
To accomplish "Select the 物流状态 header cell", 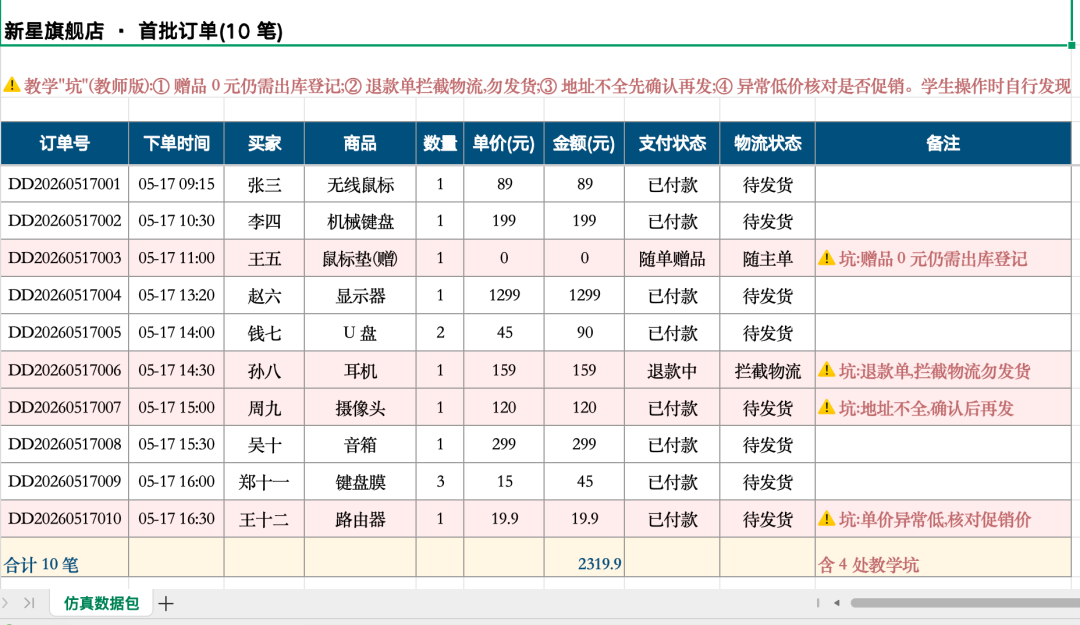I will 767,143.
